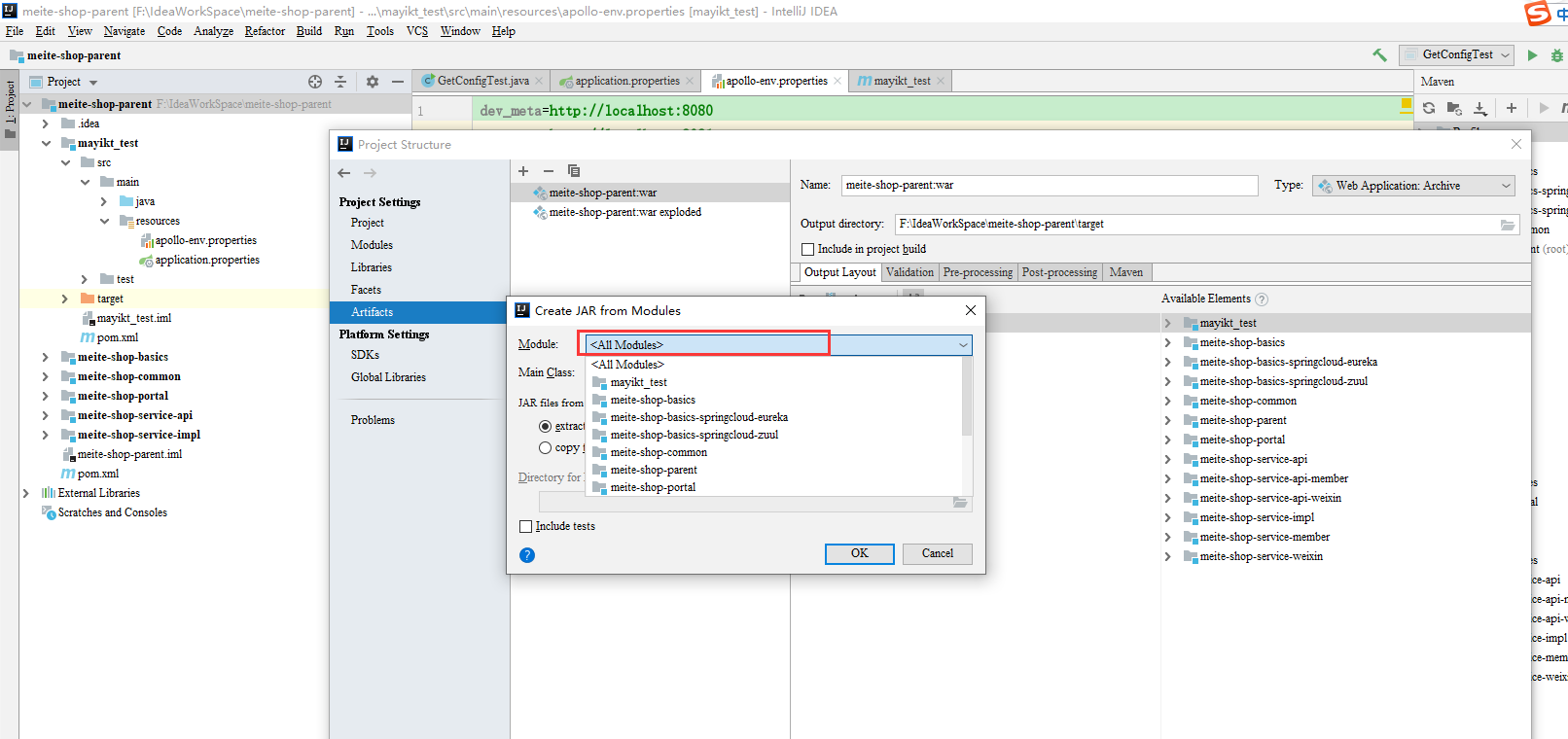Reimport Maven projects with refresh icon

[1429, 108]
